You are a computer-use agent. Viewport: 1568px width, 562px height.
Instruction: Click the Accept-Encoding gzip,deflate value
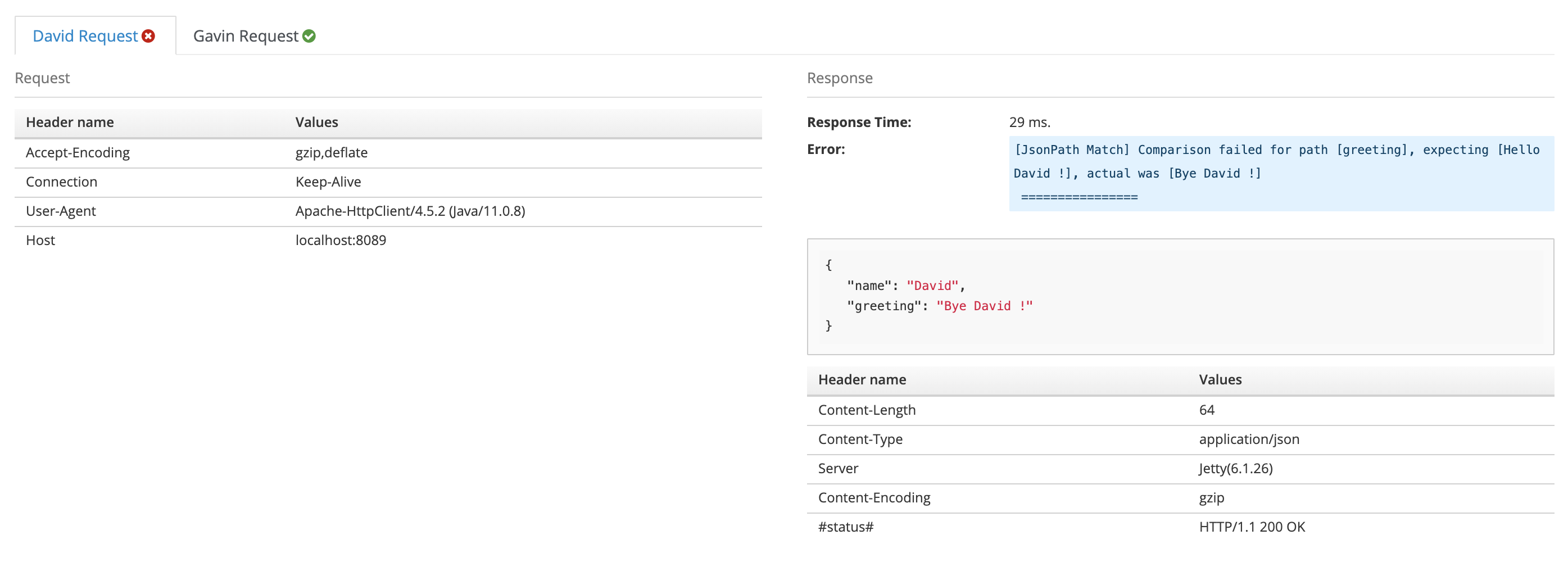(332, 152)
